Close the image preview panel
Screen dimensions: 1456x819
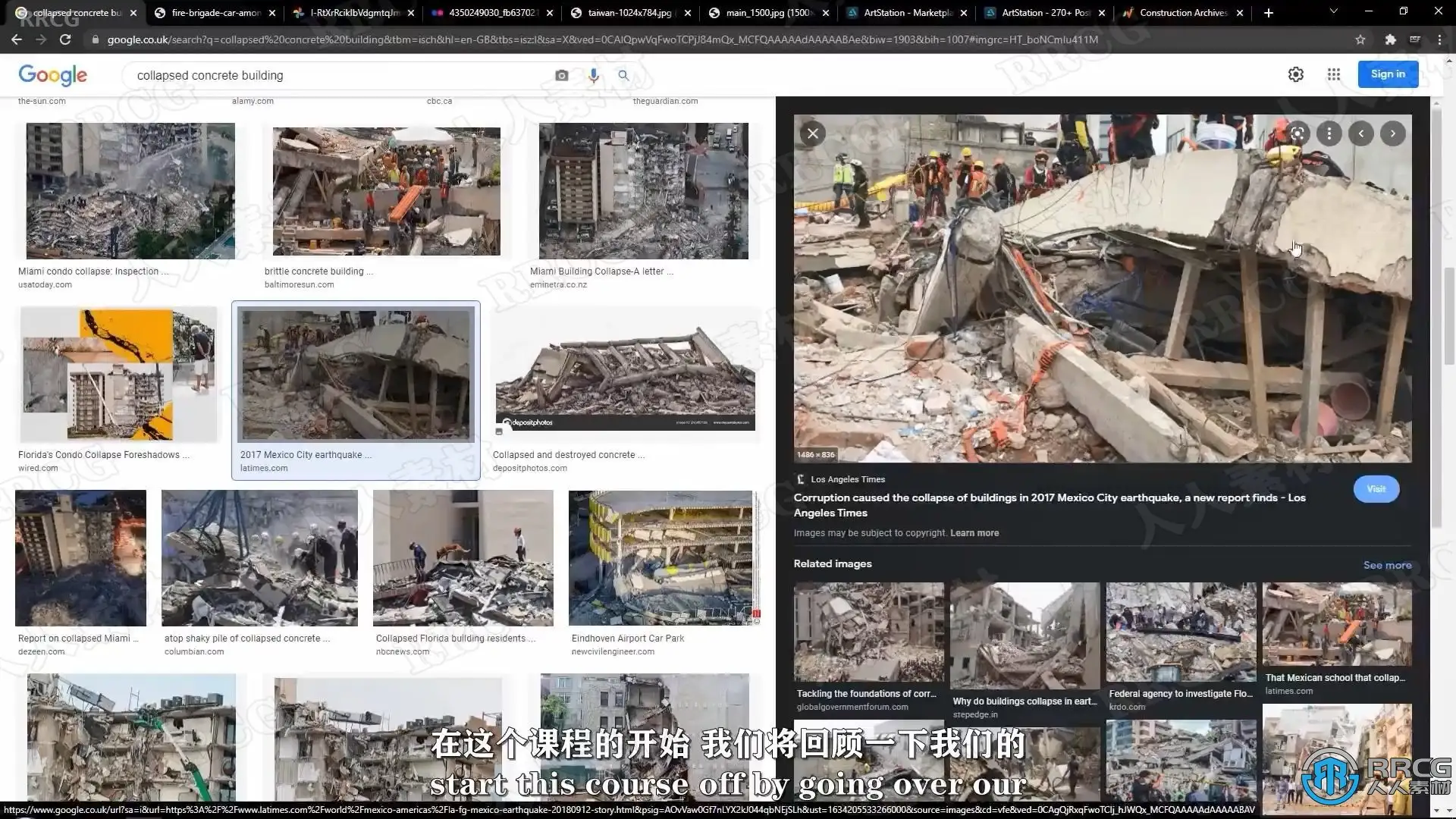(x=812, y=133)
